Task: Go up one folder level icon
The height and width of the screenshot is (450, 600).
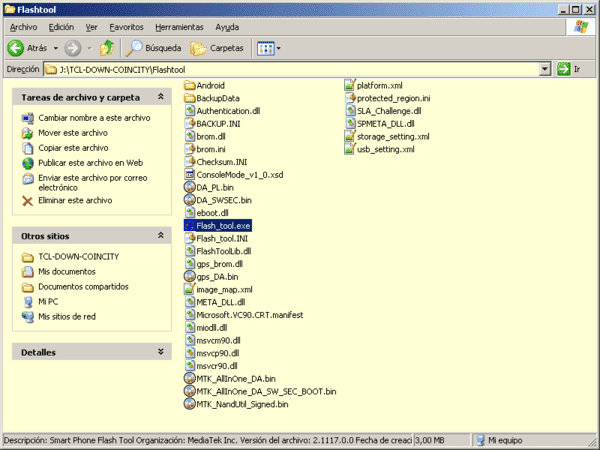Action: tap(107, 48)
